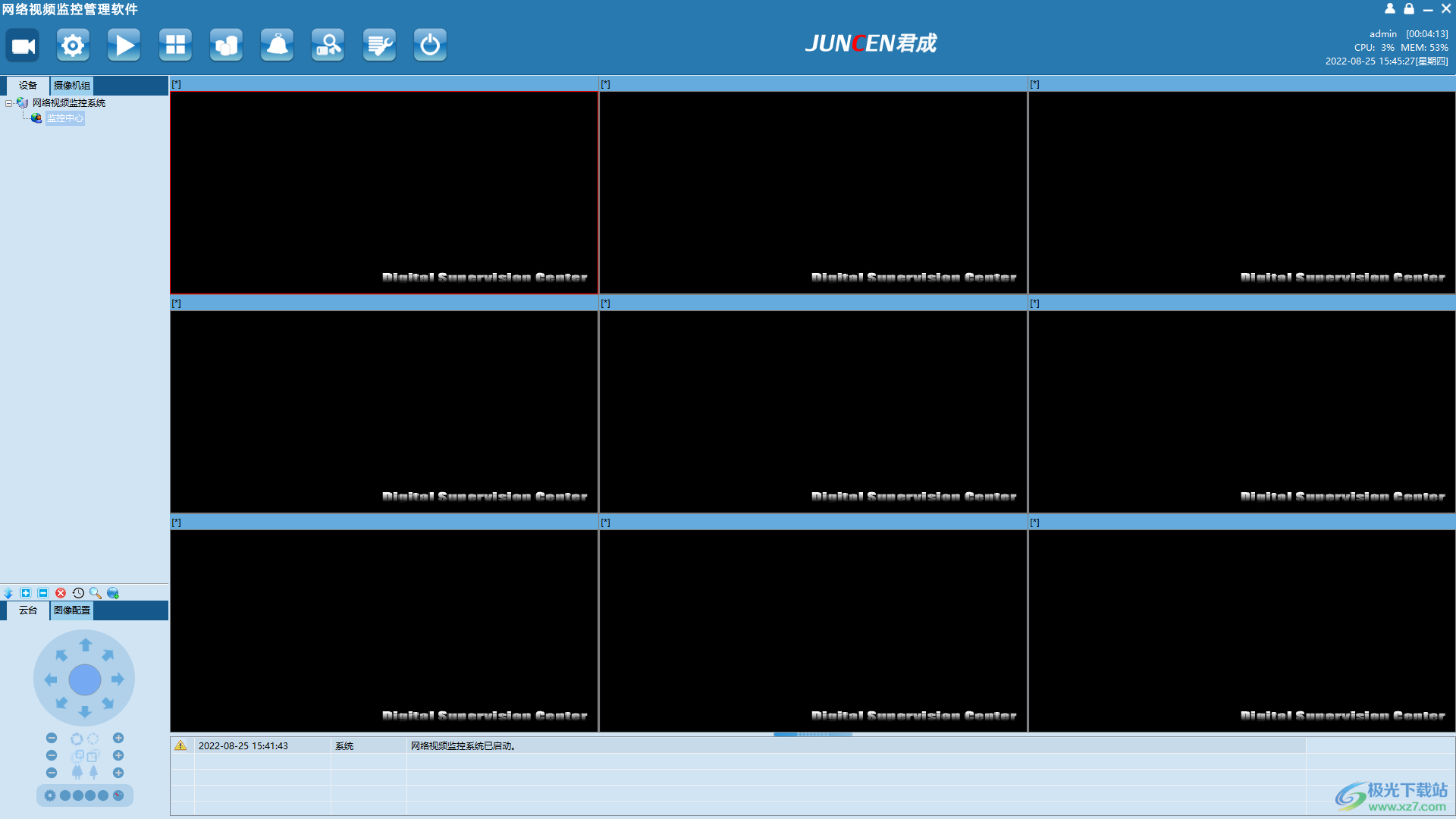Screen dimensions: 1456x819
Task: Click the PTZ center round button
Action: click(x=85, y=679)
